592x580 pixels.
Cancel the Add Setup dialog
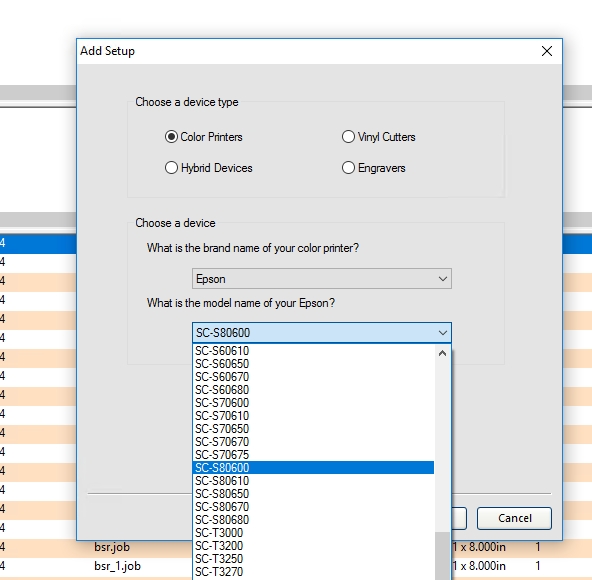(514, 518)
